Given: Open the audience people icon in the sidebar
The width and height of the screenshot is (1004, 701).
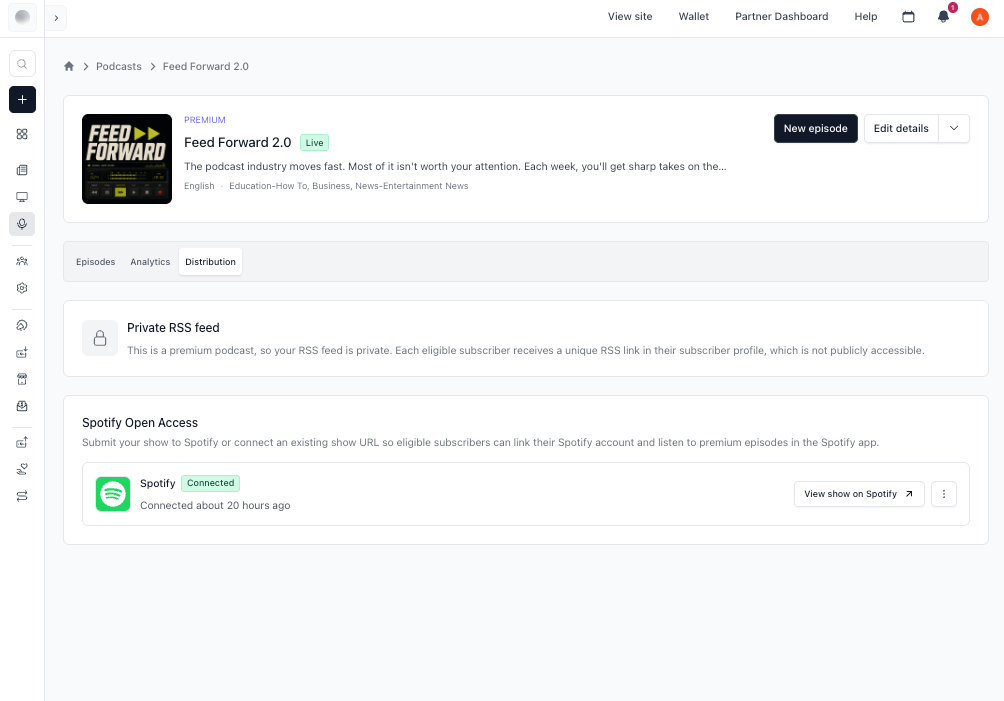Looking at the screenshot, I should (22, 261).
